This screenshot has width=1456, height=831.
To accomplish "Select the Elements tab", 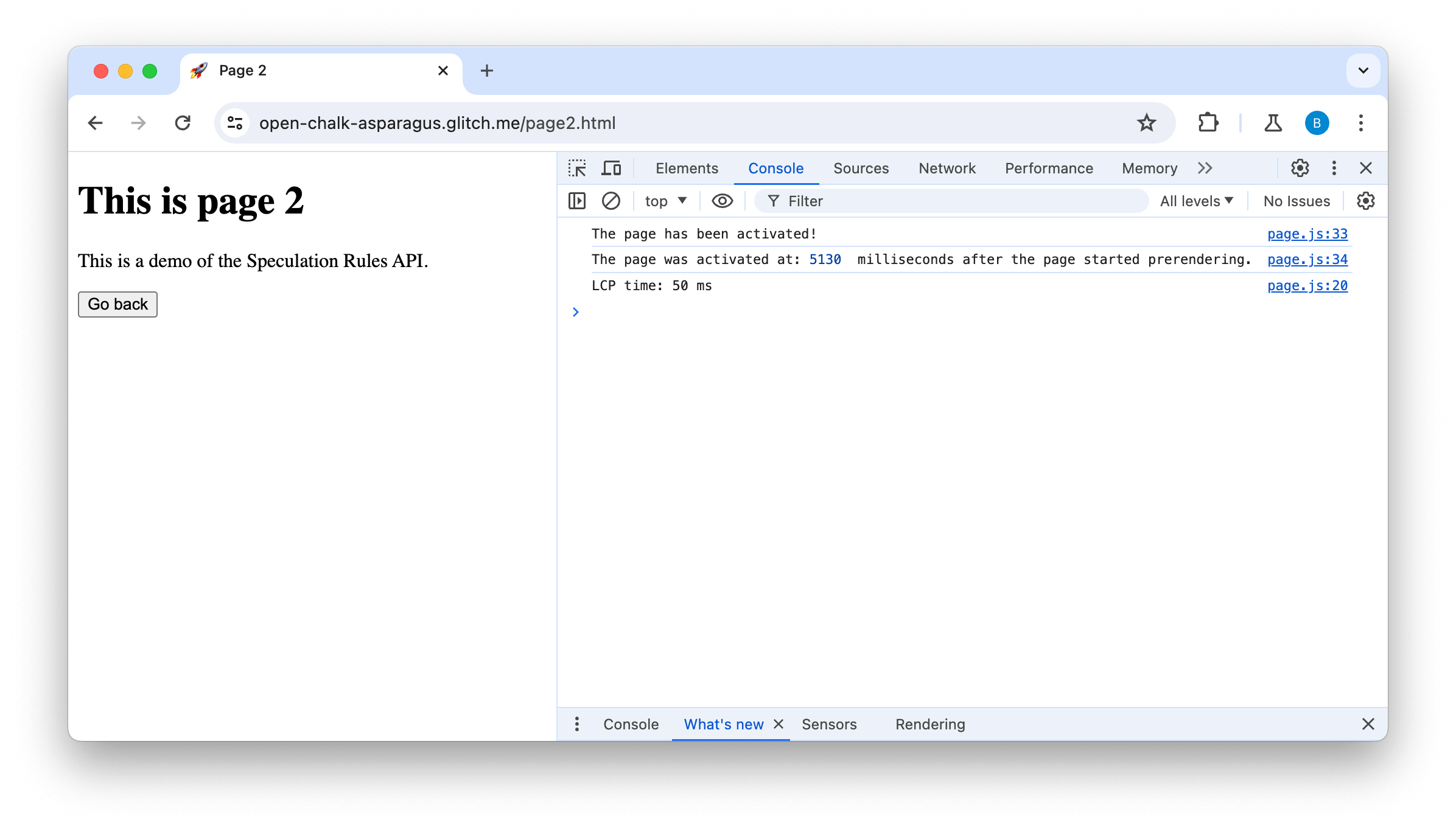I will 687,167.
